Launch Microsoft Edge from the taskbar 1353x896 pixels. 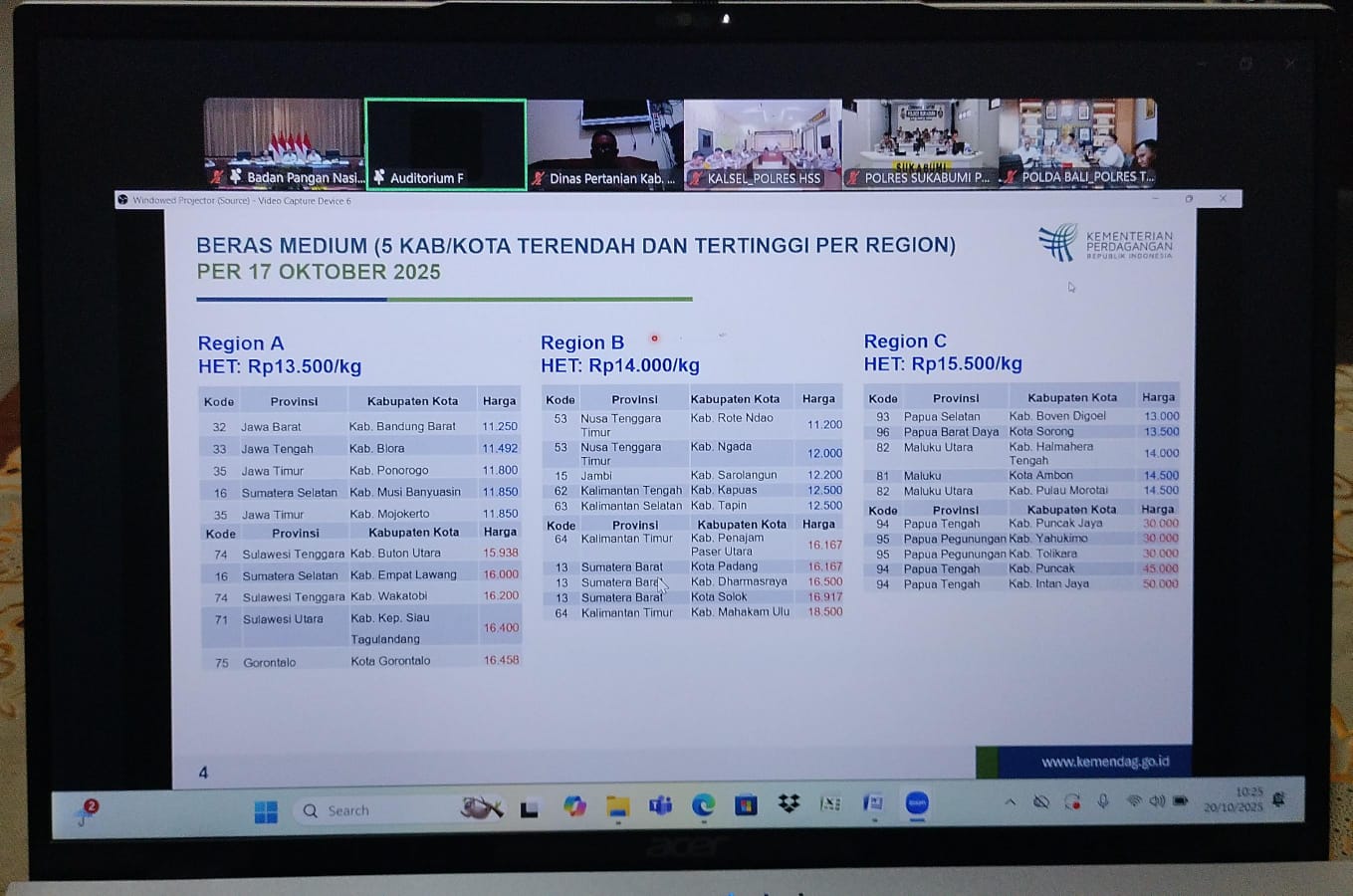[x=703, y=805]
